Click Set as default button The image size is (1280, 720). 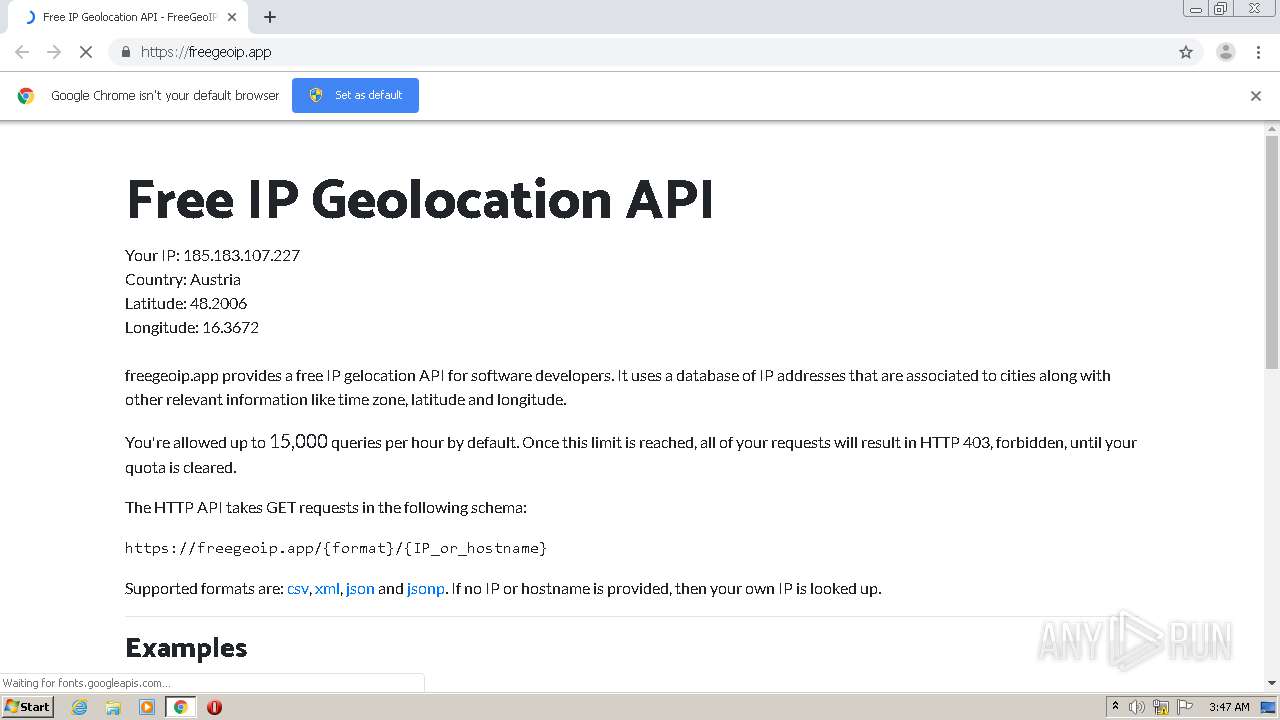(x=355, y=95)
